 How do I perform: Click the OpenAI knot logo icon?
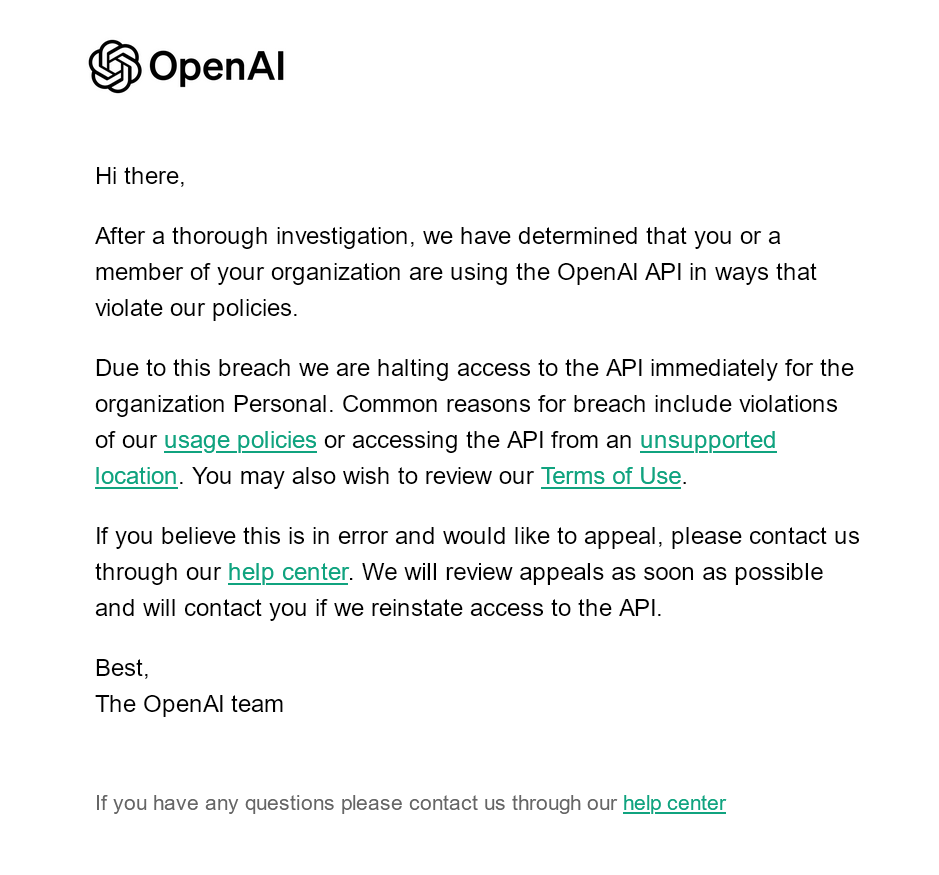pos(115,66)
